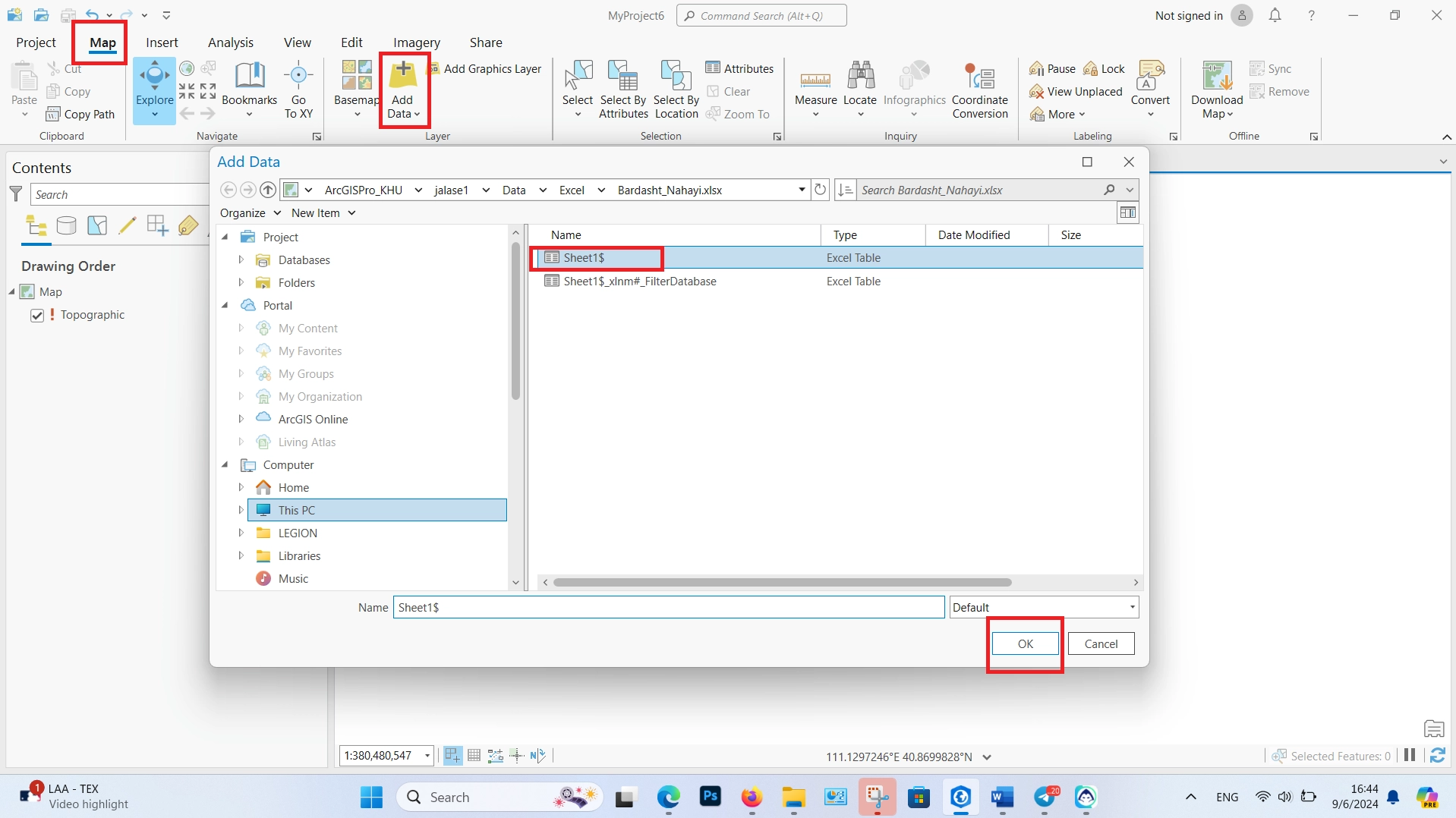
Task: Open the Add Data tool
Action: pos(402,90)
